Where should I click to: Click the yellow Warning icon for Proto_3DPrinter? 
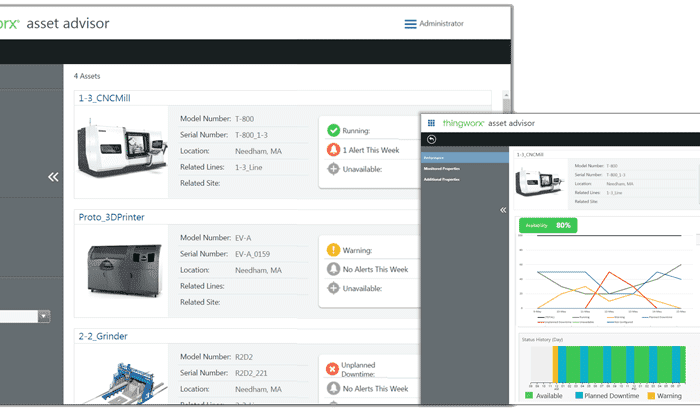[x=333, y=250]
